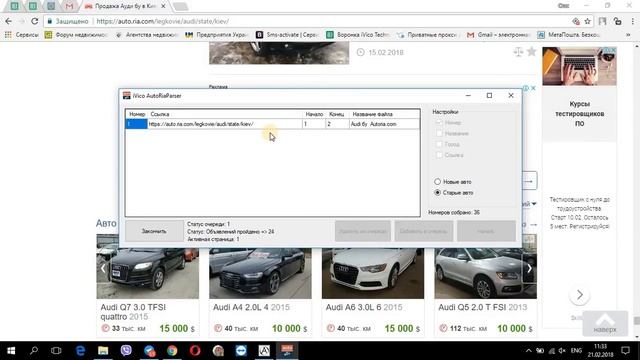Close the Продажа Ауди бу tab
The image size is (640, 360).
(163, 6)
